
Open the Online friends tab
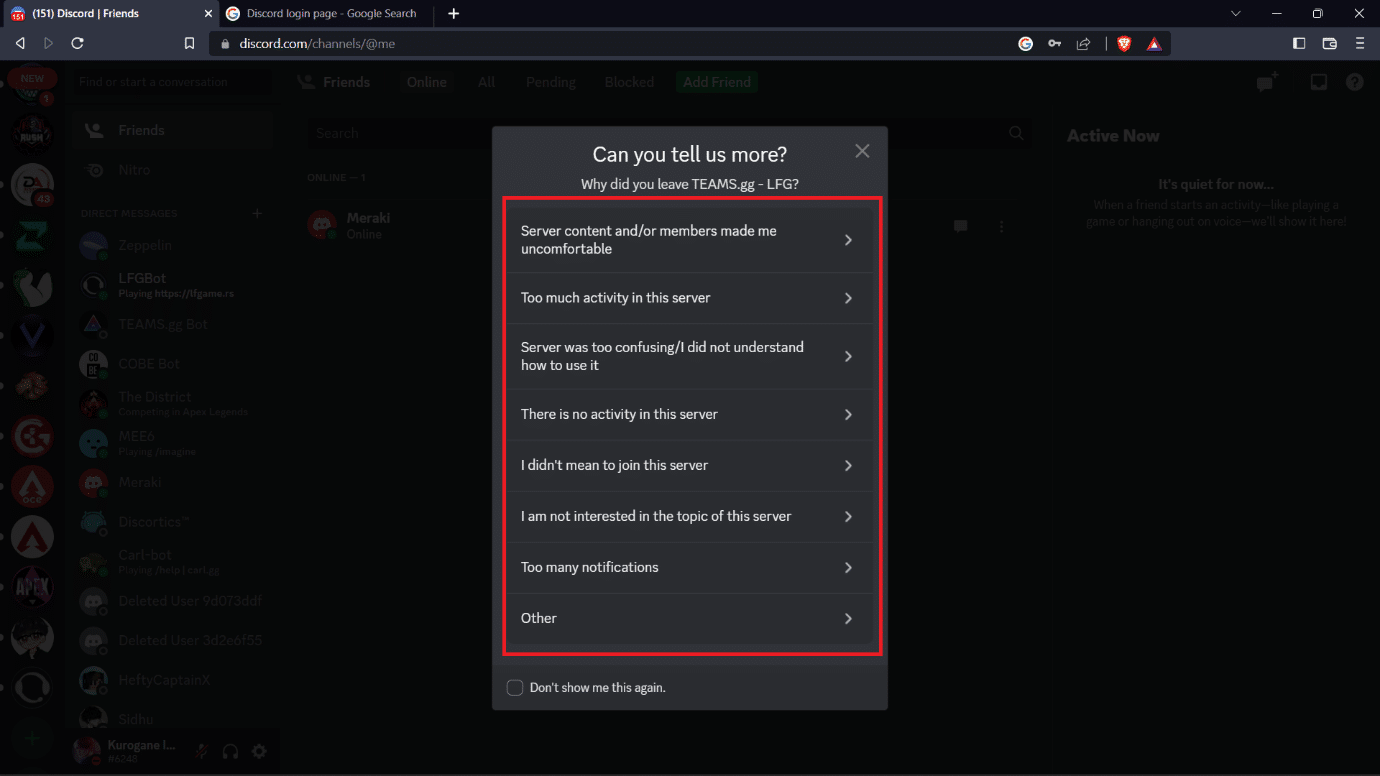[426, 82]
